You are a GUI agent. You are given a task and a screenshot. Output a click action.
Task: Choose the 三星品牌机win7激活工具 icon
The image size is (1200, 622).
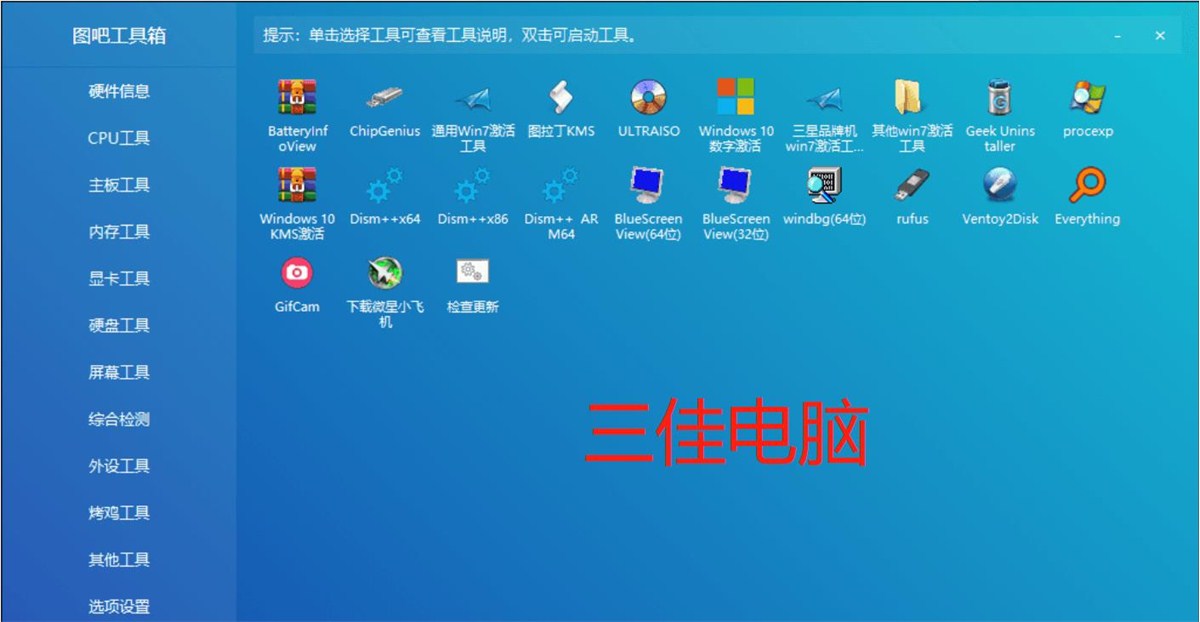824,97
